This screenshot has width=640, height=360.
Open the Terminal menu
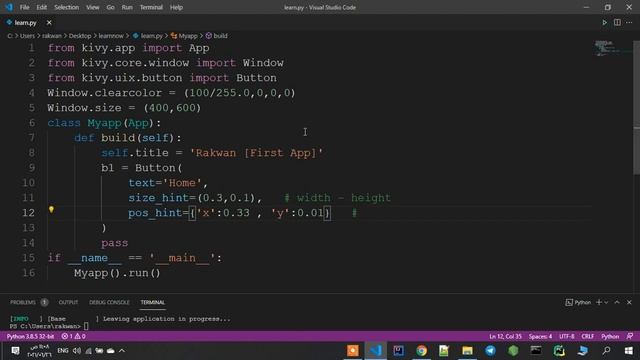(151, 7)
